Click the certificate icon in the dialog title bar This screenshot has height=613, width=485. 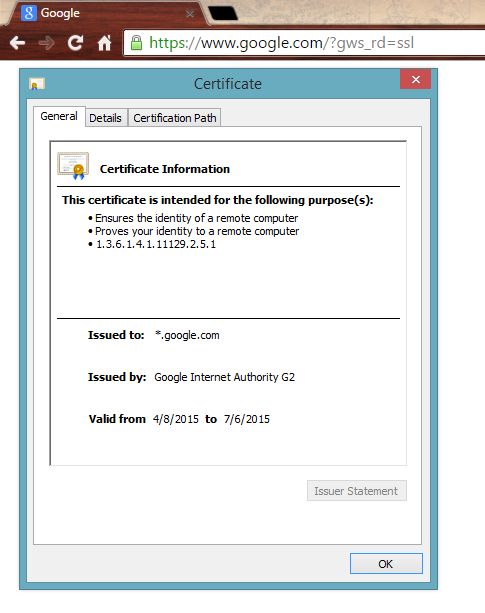click(x=37, y=84)
